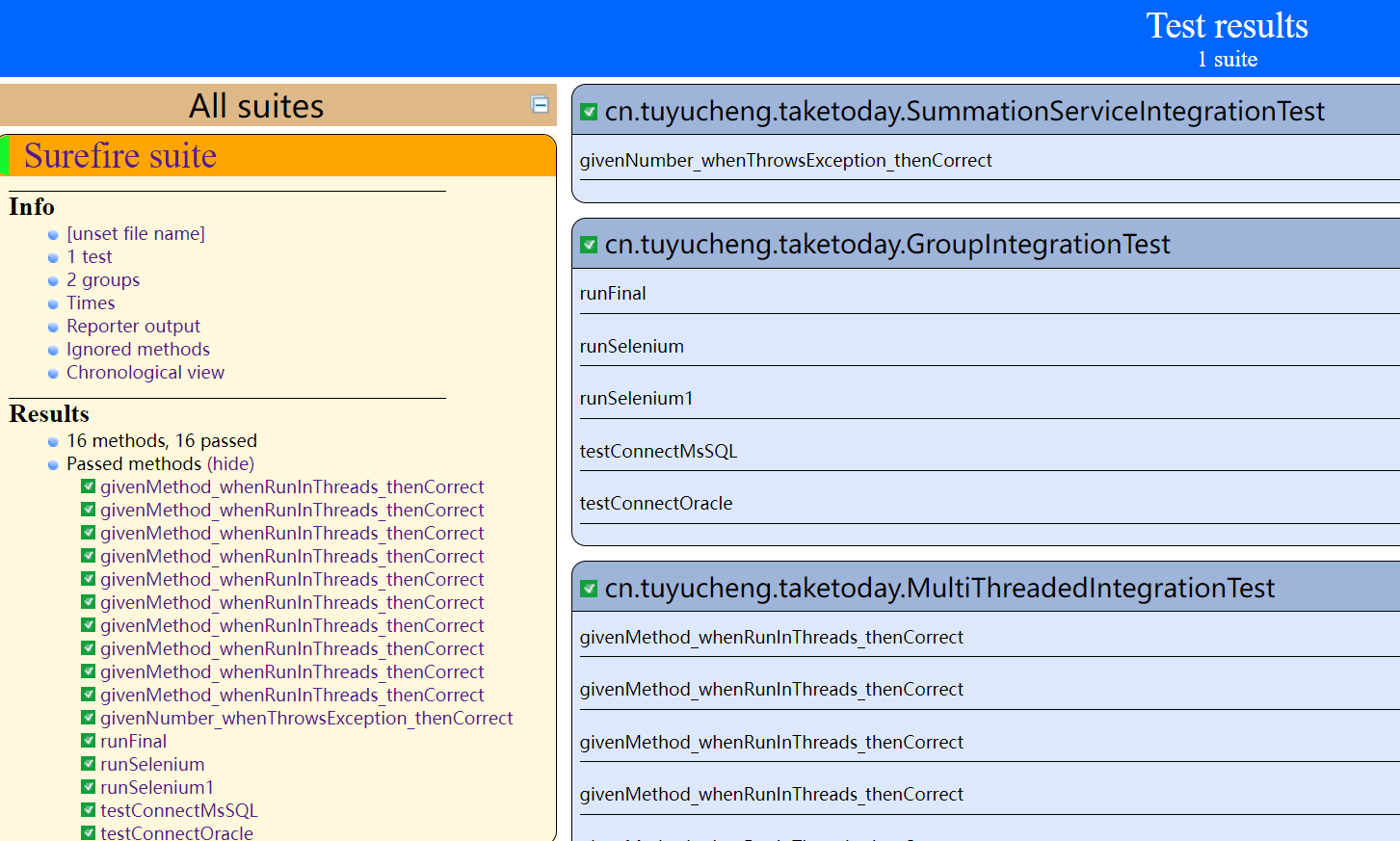1400x841 pixels.
Task: Click check icon of SummationServiceIntegrationTest header
Action: click(589, 112)
